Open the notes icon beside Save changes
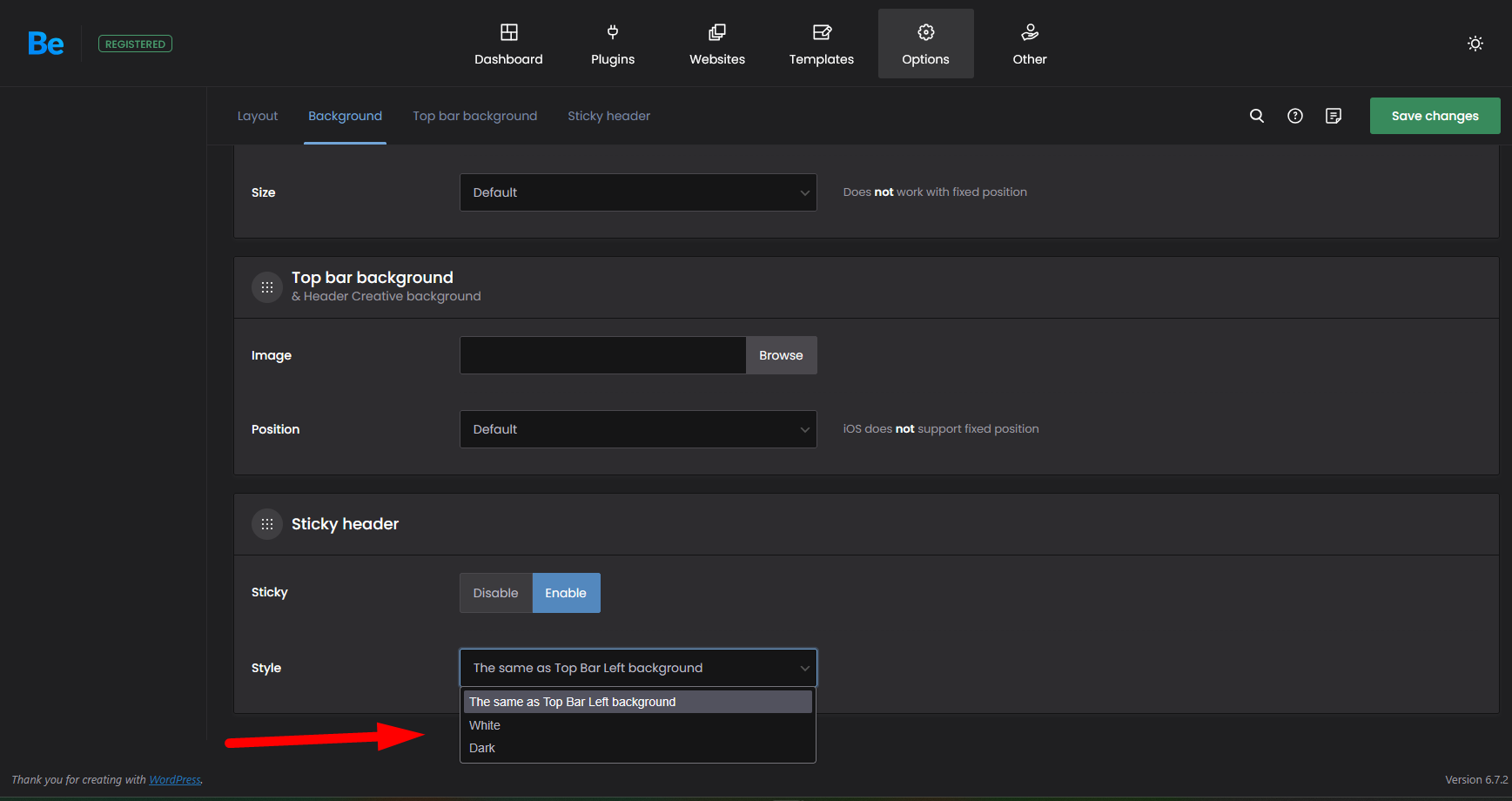Screen dimensions: 1512x801 coord(1333,116)
